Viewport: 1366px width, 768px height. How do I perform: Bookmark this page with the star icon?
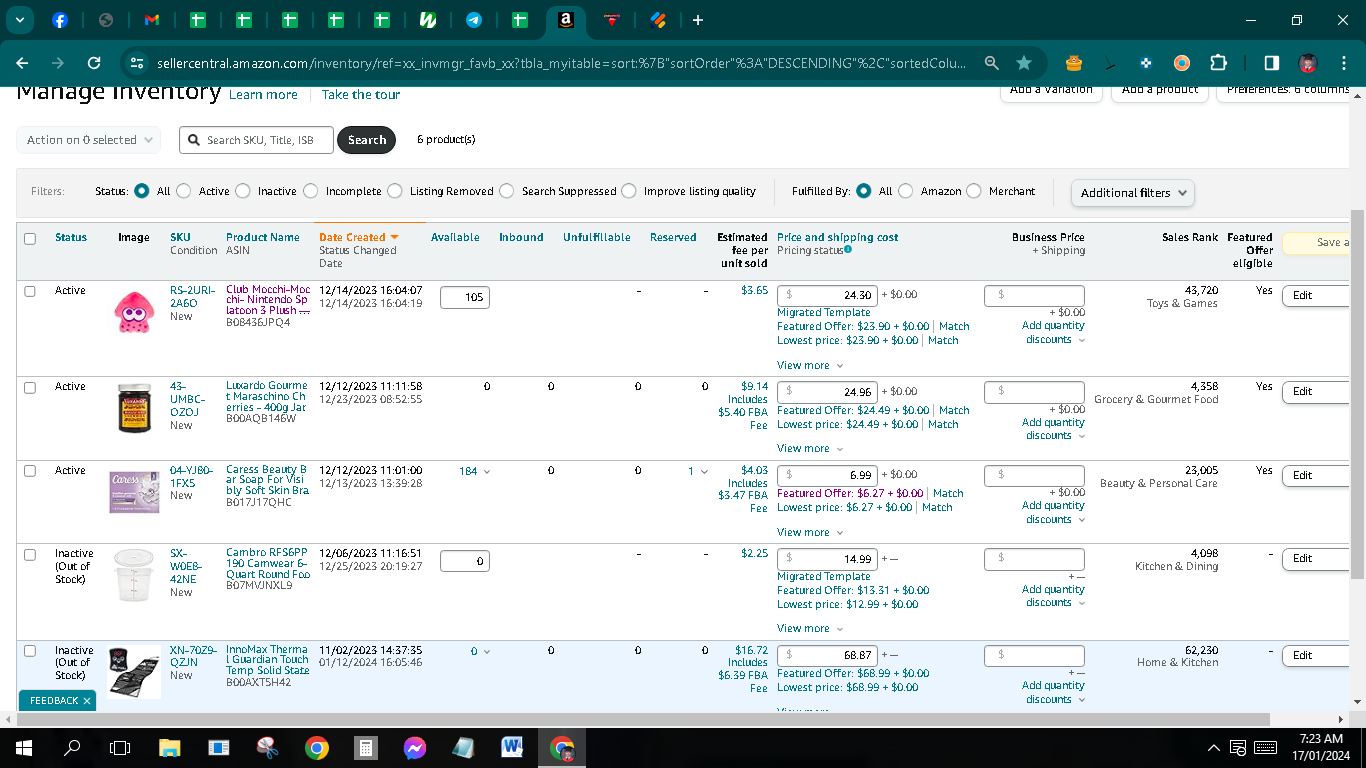click(x=1024, y=63)
